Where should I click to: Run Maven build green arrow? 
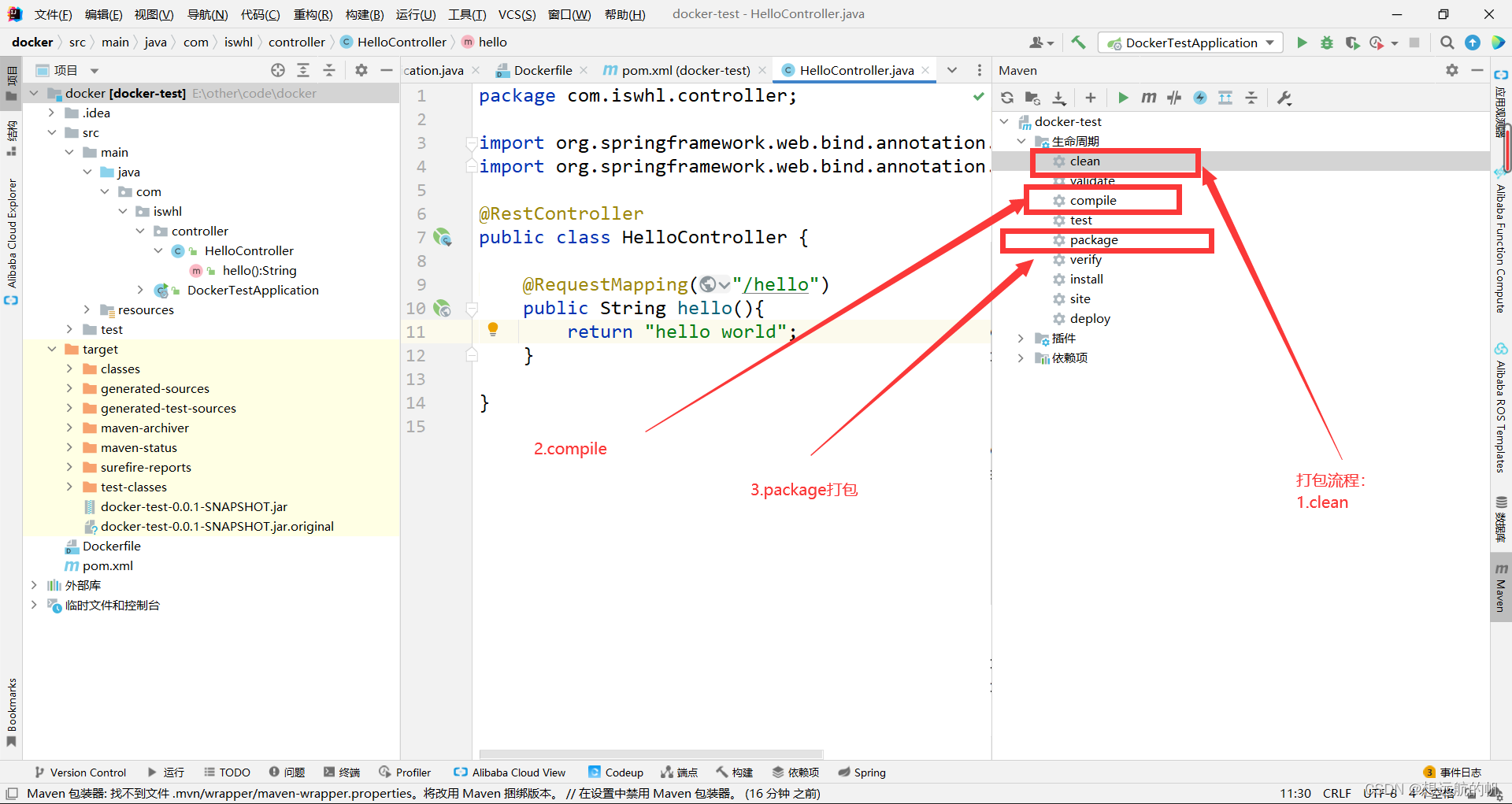(1123, 98)
